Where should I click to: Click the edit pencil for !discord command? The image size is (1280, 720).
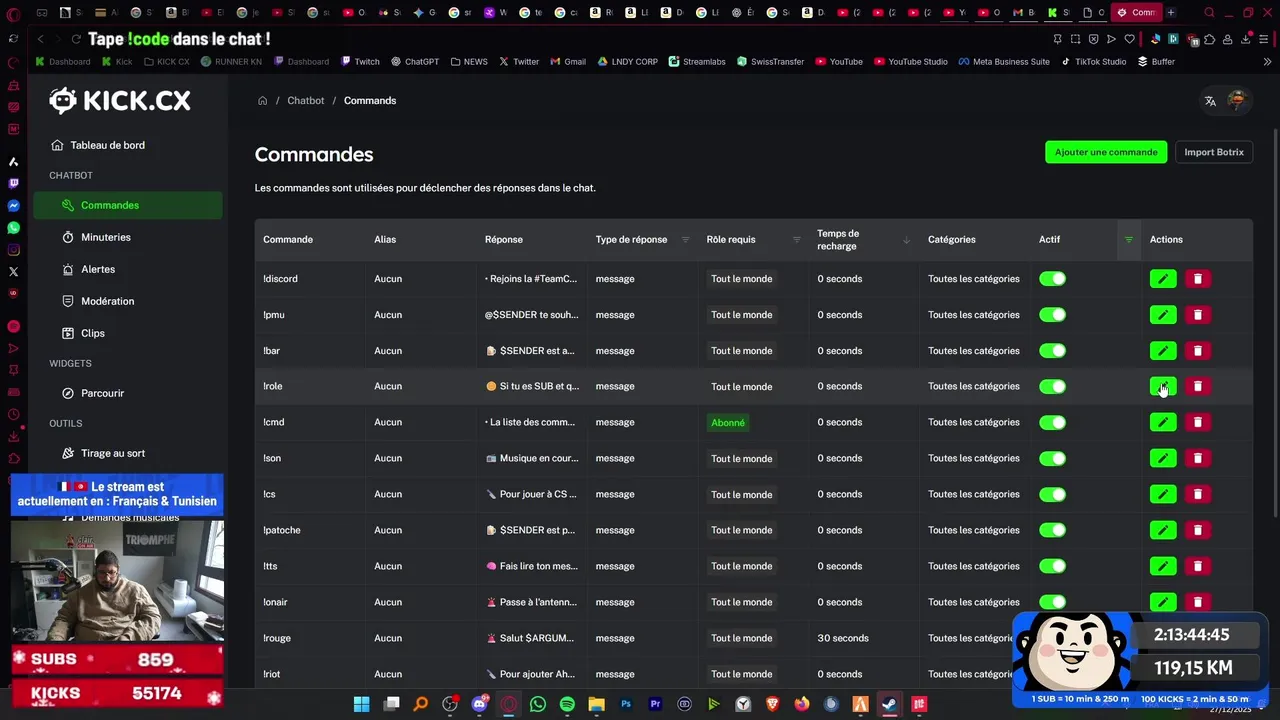pos(1162,279)
